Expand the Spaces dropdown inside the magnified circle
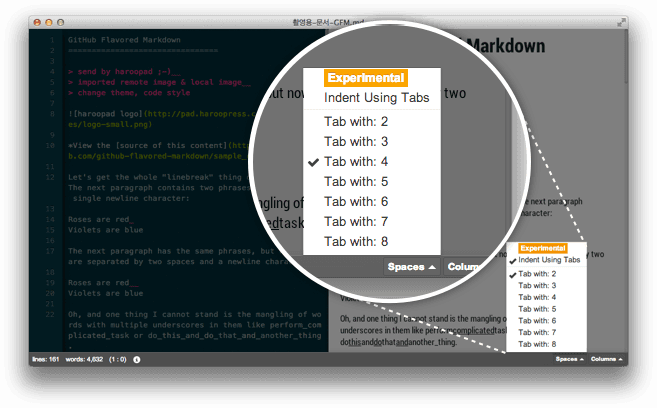The width and height of the screenshot is (657, 408). 412,267
